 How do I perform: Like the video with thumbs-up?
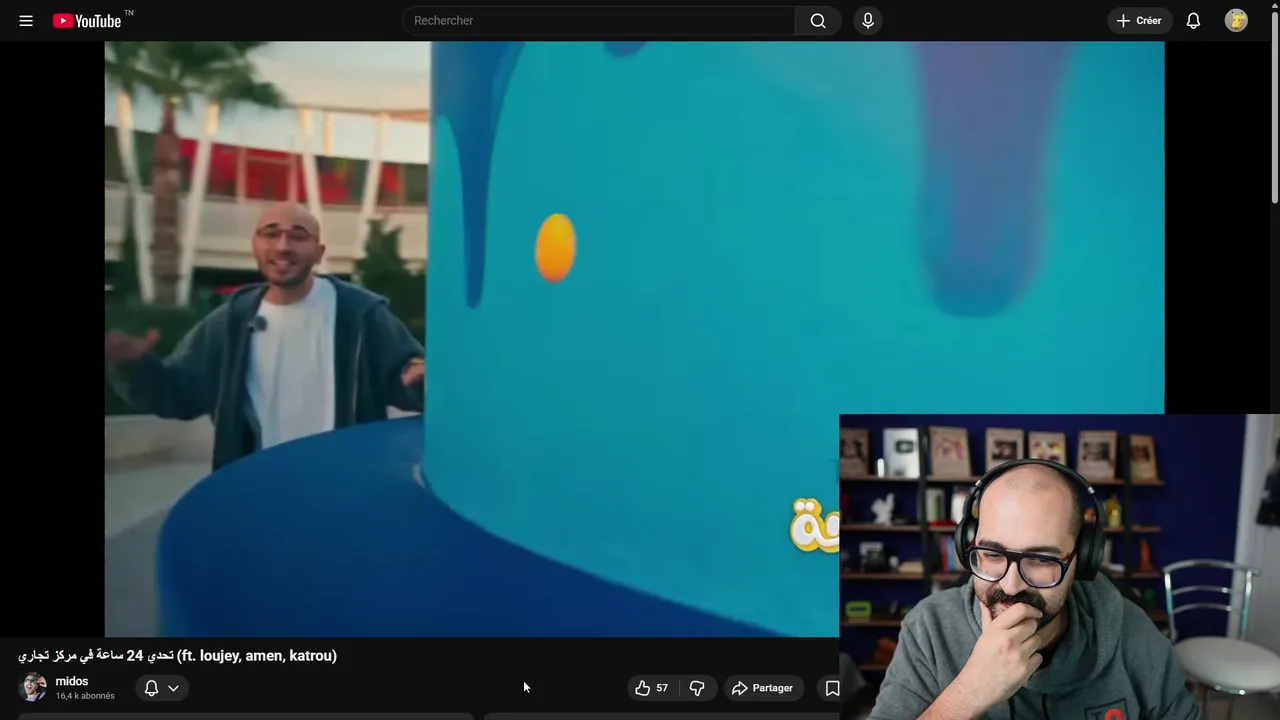(x=651, y=688)
